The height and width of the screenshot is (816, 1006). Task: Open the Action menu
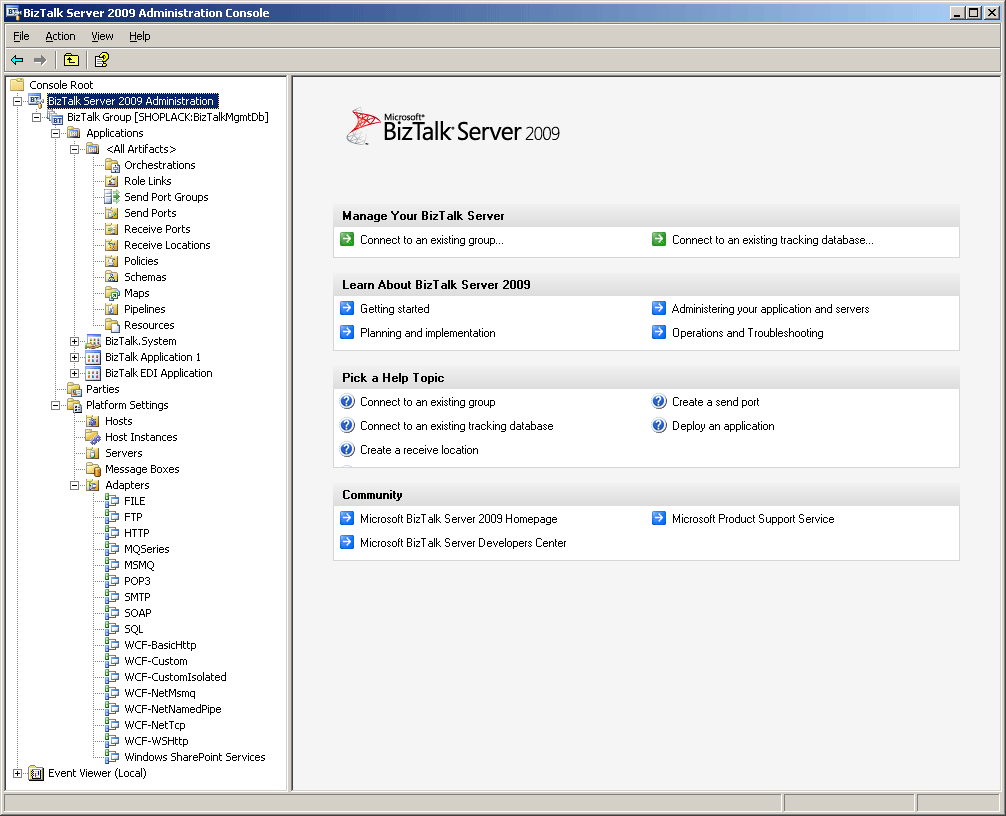[x=60, y=37]
